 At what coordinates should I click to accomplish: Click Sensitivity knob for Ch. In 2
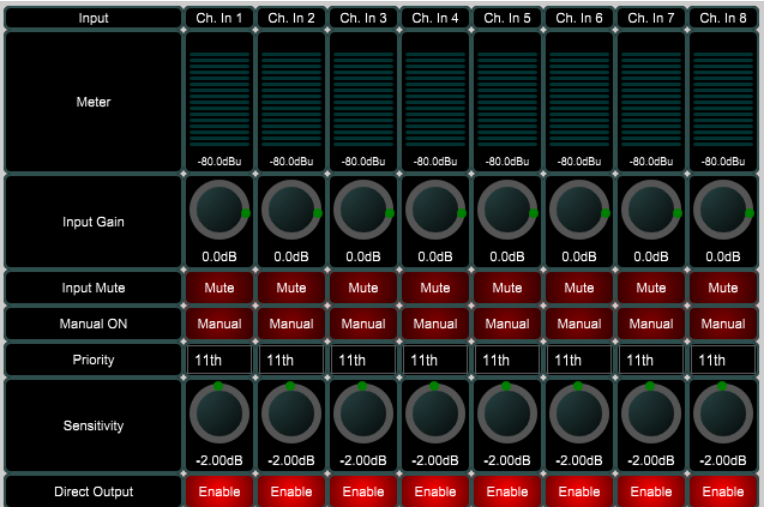click(x=291, y=413)
